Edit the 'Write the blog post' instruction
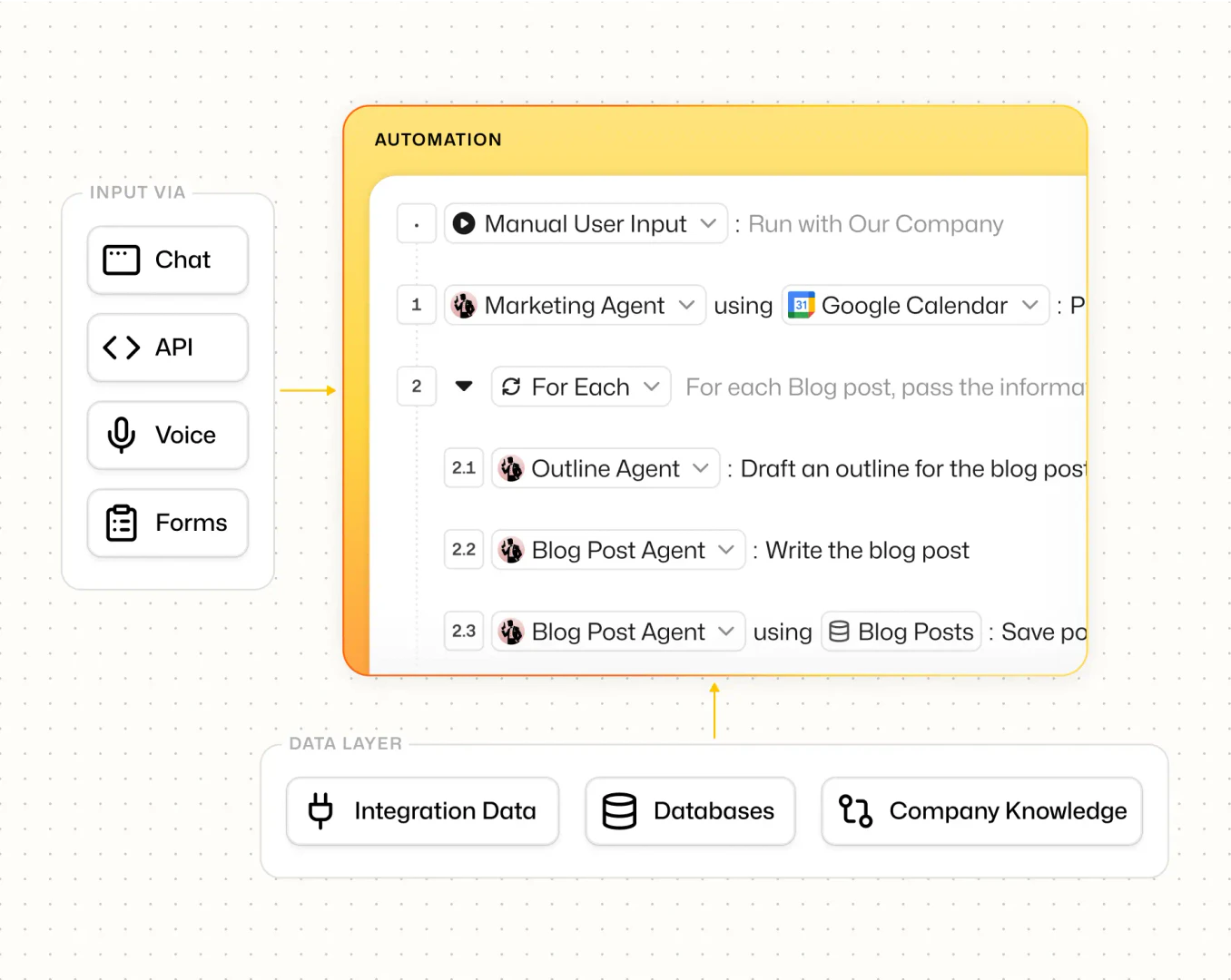The image size is (1231, 980). coord(867,550)
